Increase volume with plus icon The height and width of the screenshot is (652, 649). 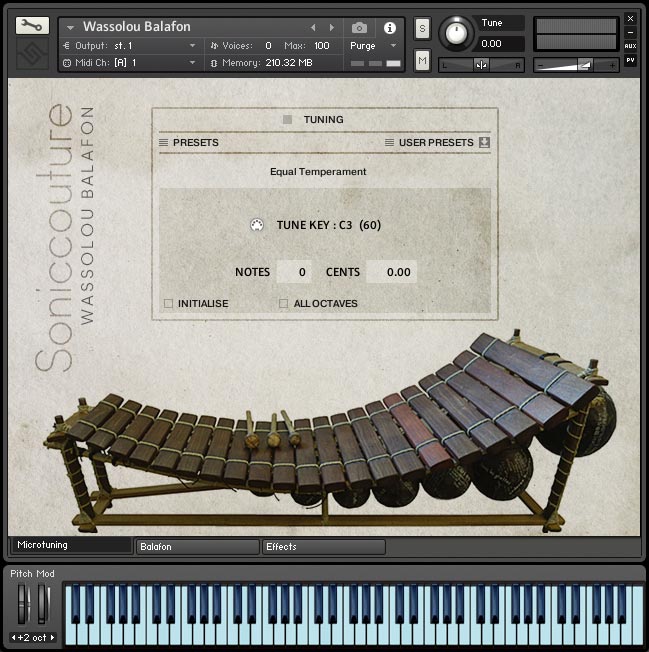click(x=612, y=65)
